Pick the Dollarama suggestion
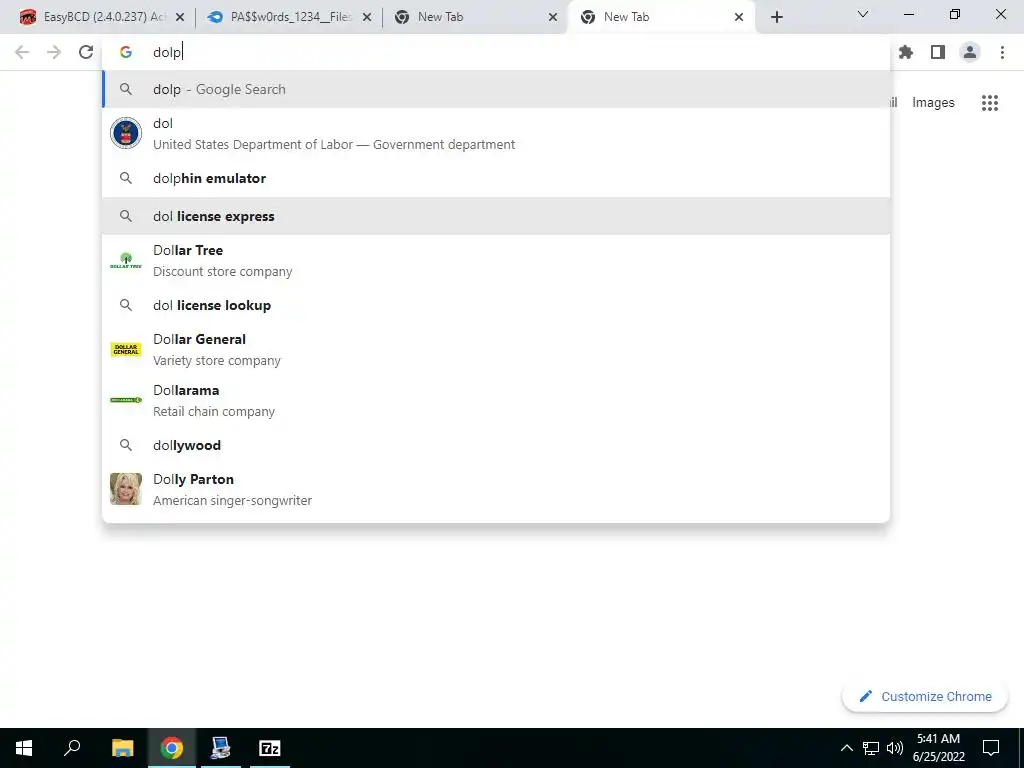This screenshot has height=768, width=1024. click(496, 400)
